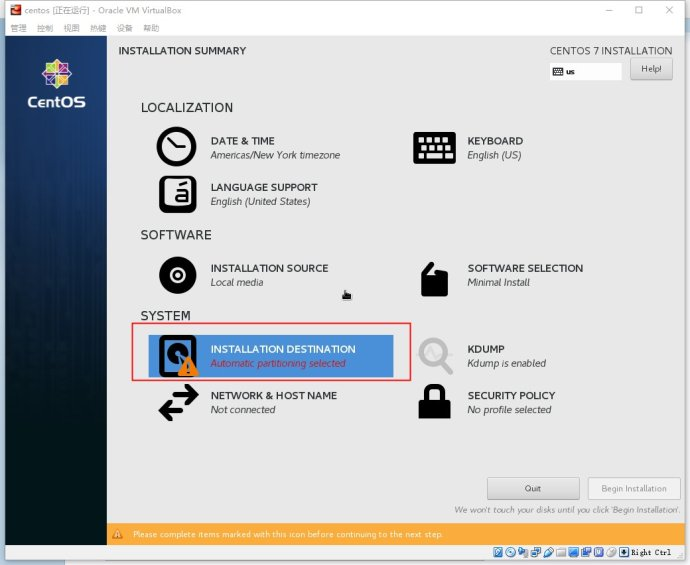Click the VirtualBox mouse integration icon

click(x=611, y=552)
